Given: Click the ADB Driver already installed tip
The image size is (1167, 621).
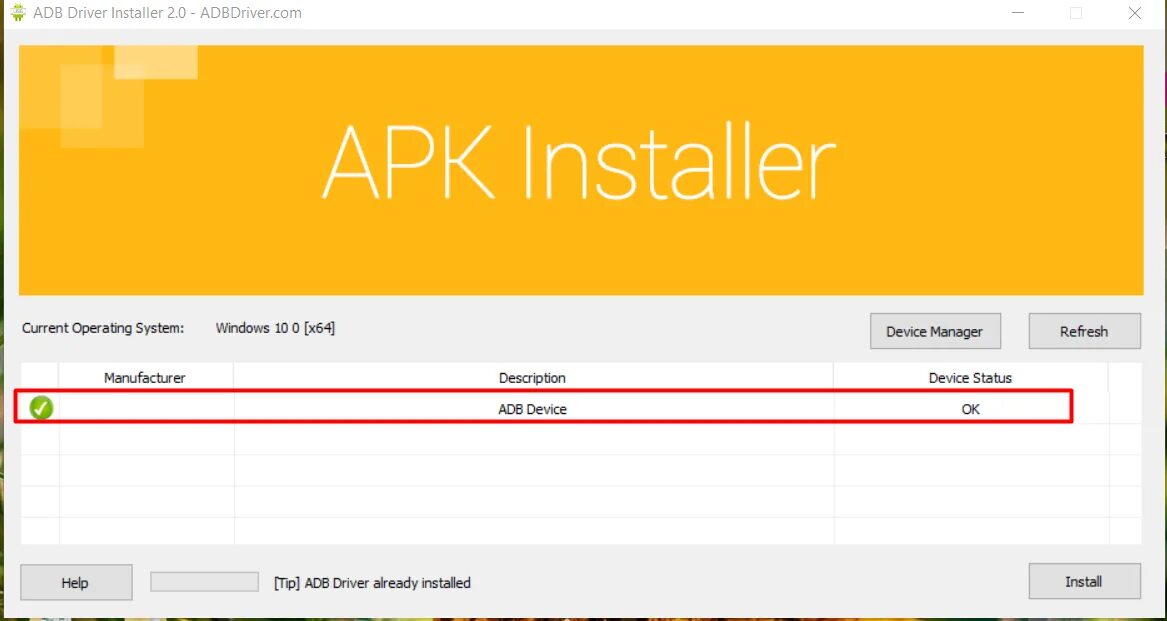Looking at the screenshot, I should pos(372,583).
